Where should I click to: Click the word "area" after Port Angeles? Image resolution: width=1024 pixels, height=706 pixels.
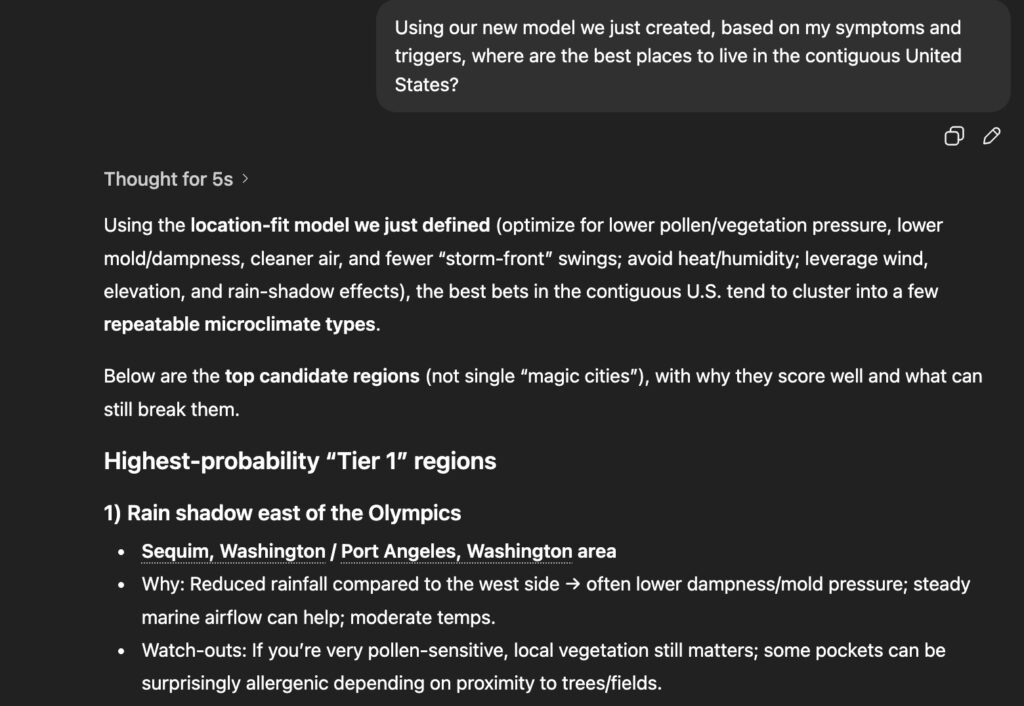click(x=597, y=551)
